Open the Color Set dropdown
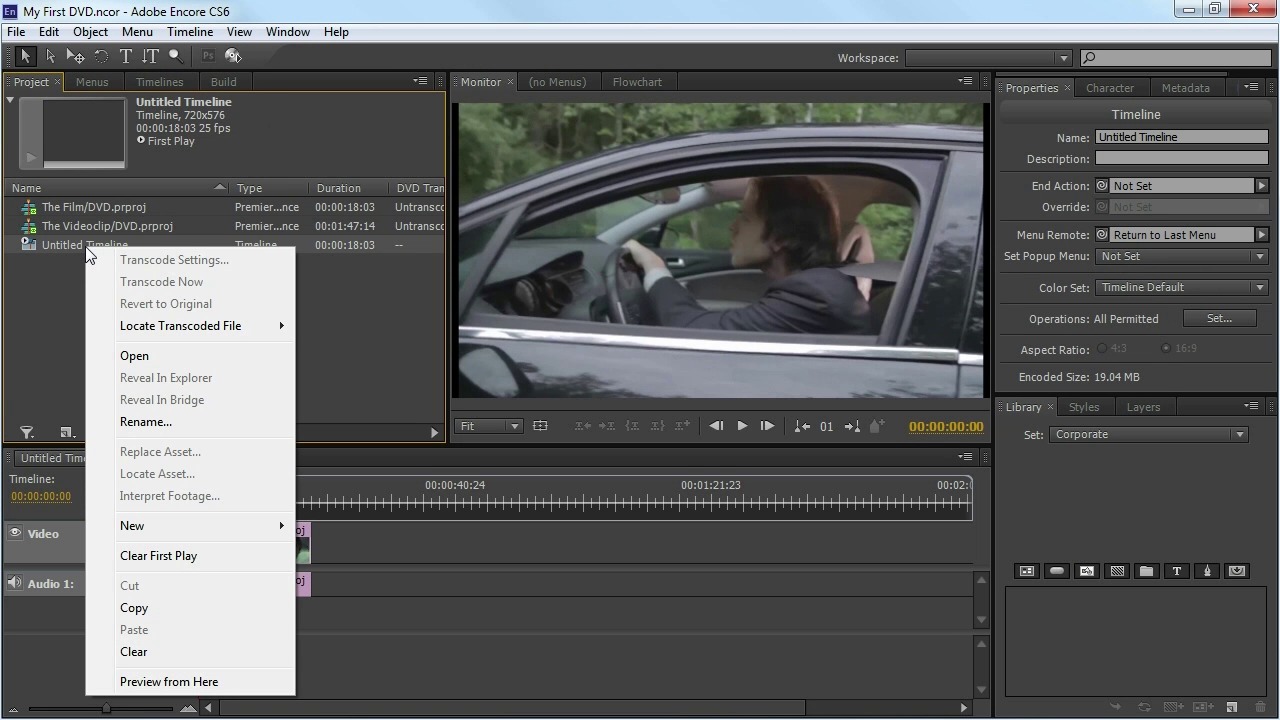The height and width of the screenshot is (720, 1280). pyautogui.click(x=1181, y=288)
